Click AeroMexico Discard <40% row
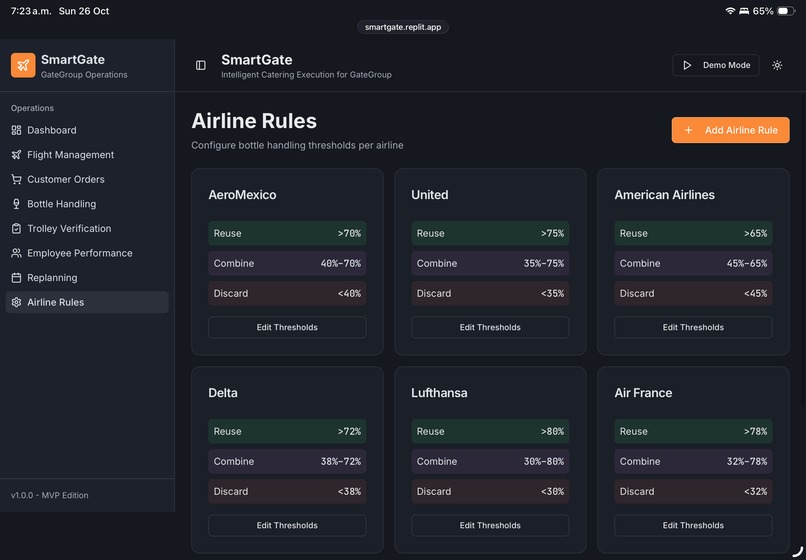The width and height of the screenshot is (806, 560). (287, 294)
